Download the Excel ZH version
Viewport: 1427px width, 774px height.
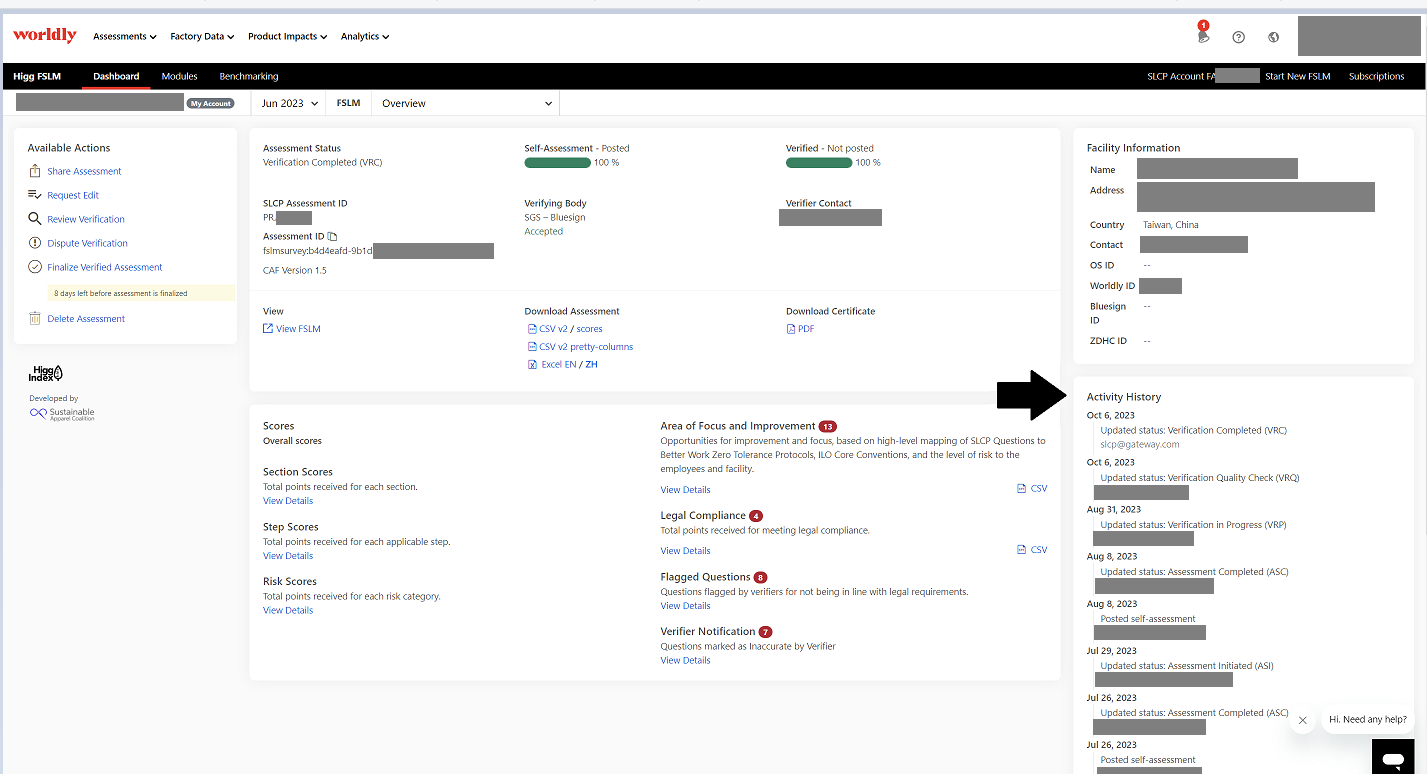point(591,365)
